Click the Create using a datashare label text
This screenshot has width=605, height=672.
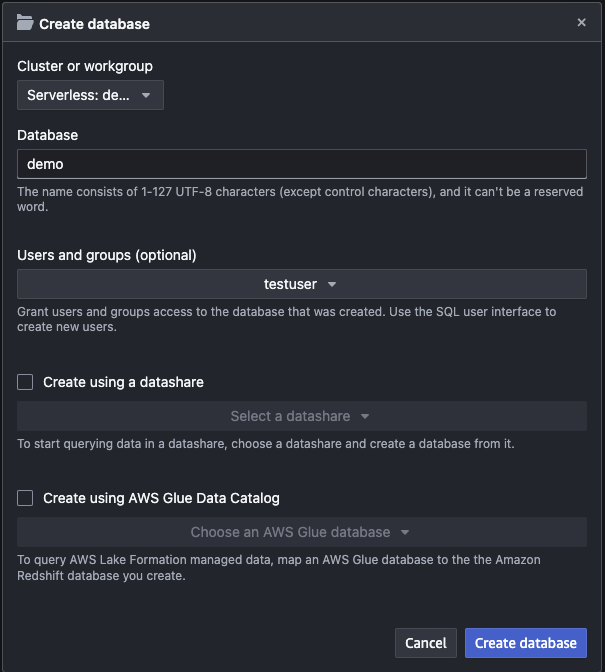(123, 382)
